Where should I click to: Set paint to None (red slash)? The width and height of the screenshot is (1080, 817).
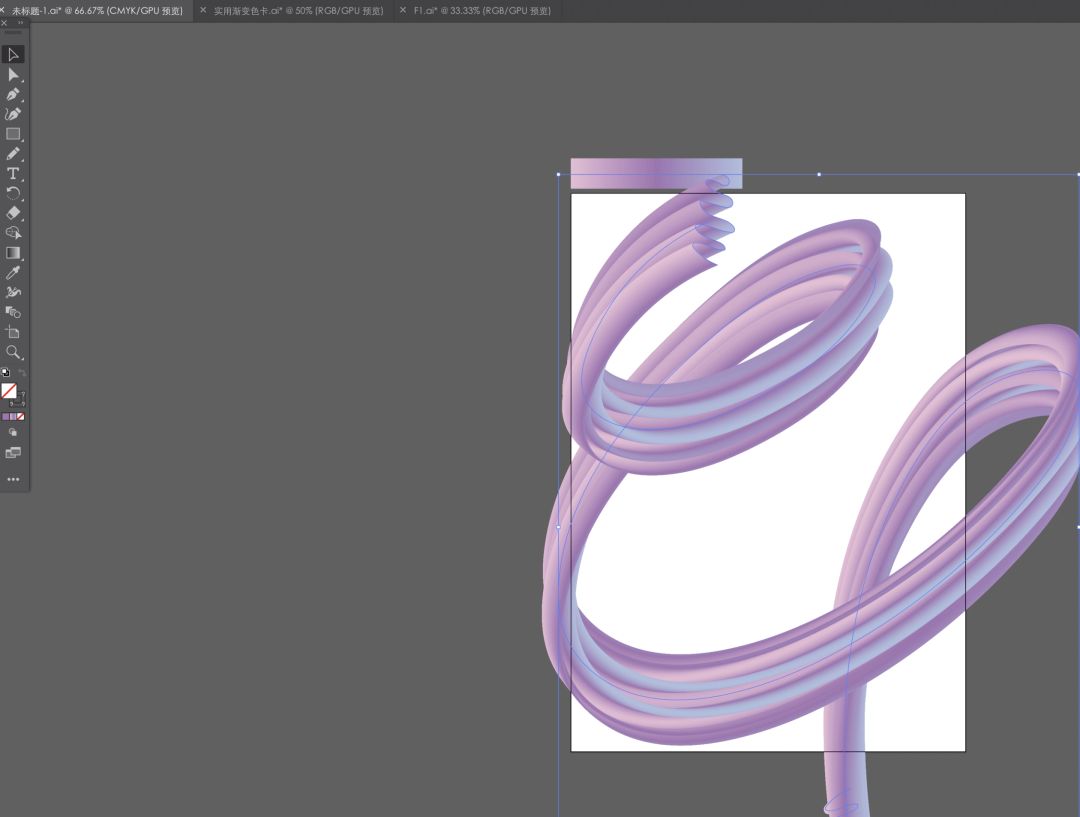tap(21, 416)
